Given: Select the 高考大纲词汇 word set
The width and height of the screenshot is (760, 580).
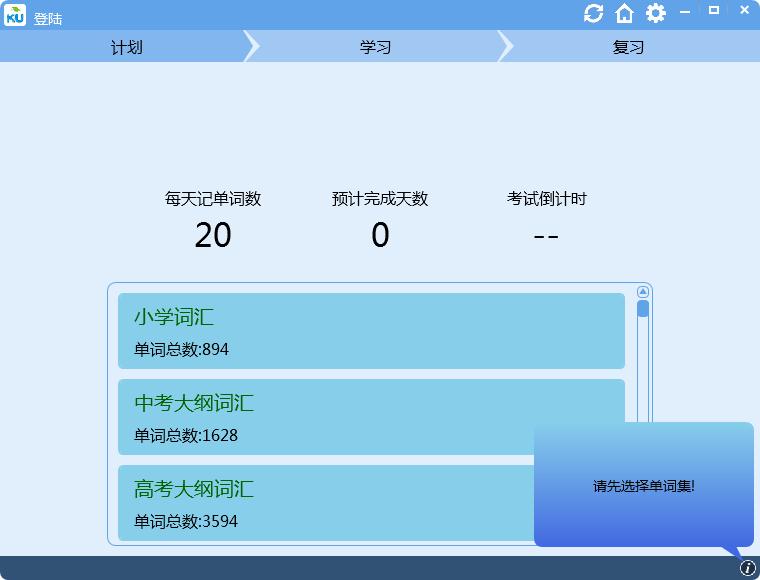Looking at the screenshot, I should (326, 503).
